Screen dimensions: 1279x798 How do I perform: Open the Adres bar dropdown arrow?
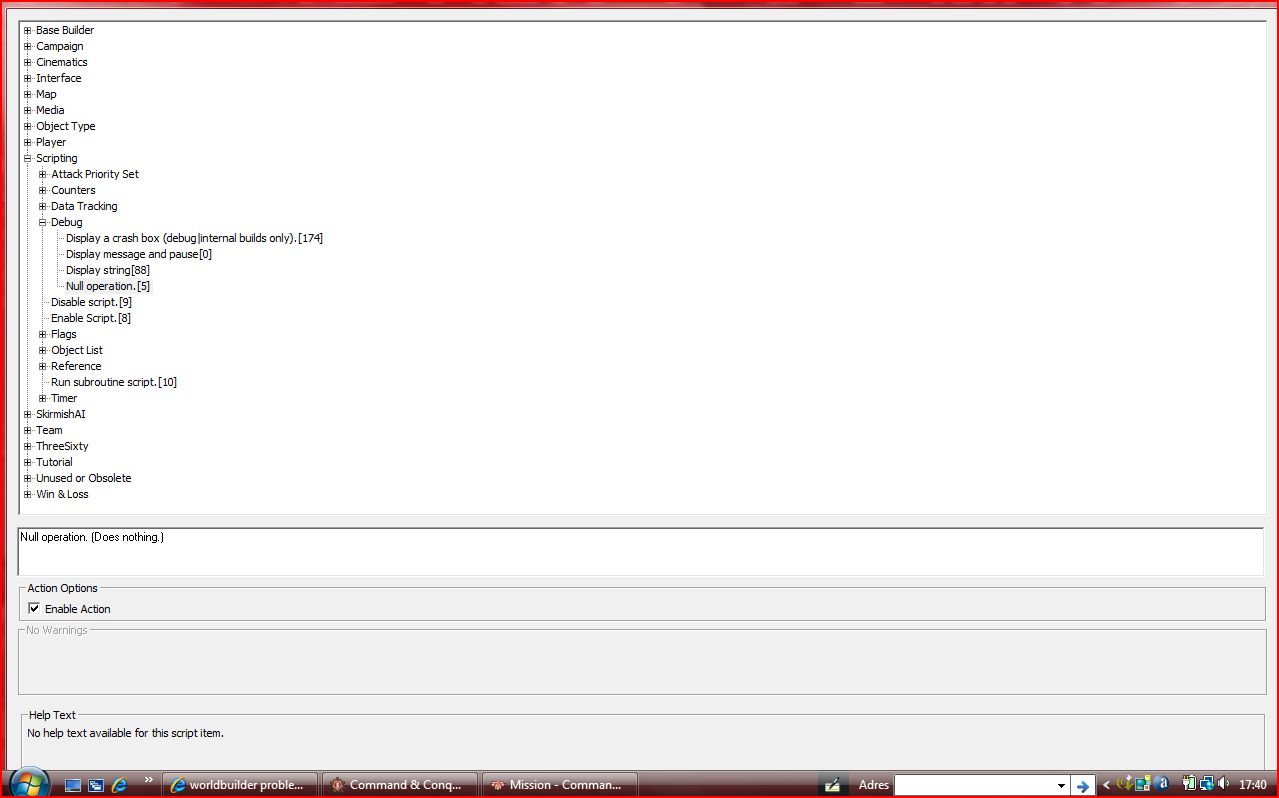1061,786
